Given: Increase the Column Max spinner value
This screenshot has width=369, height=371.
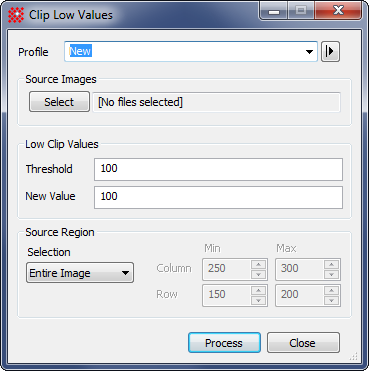Looking at the screenshot, I should pos(331,264).
